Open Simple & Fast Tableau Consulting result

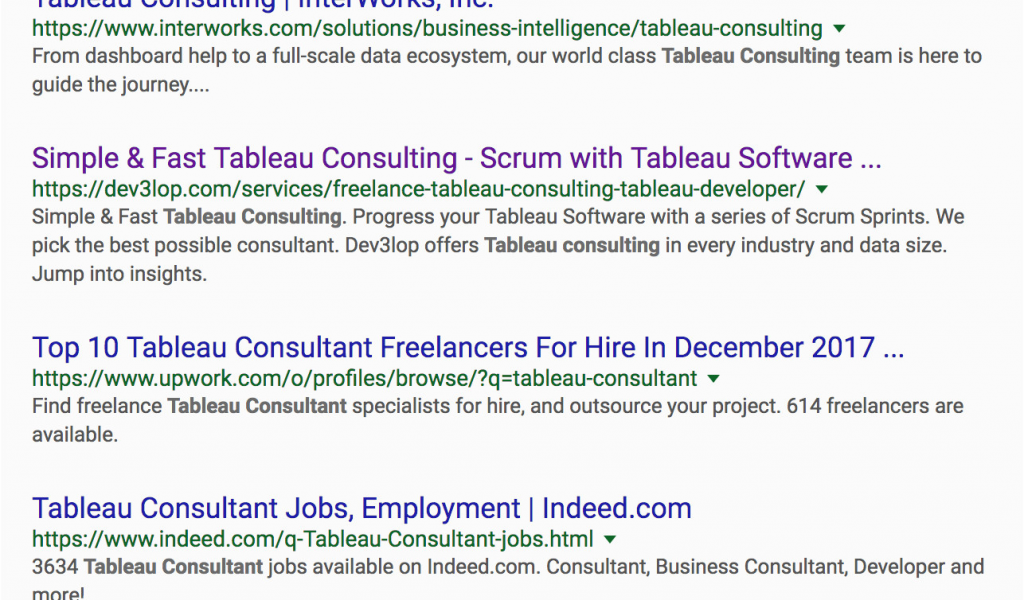(456, 159)
